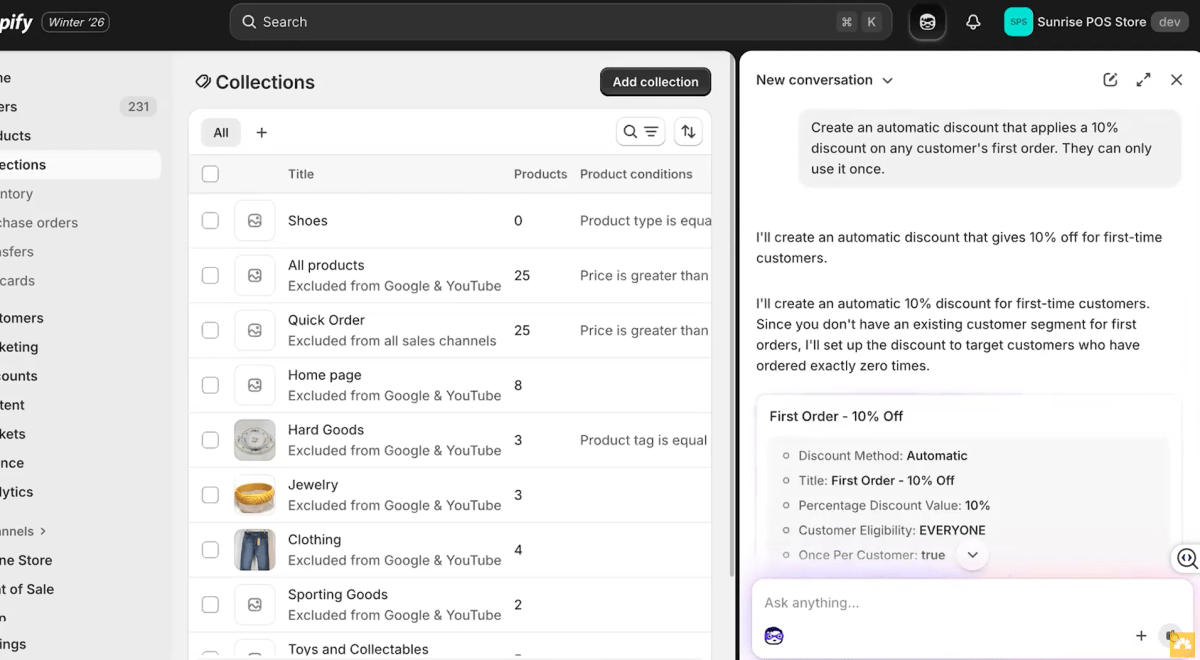
Task: Open the notifications bell
Action: tap(973, 22)
